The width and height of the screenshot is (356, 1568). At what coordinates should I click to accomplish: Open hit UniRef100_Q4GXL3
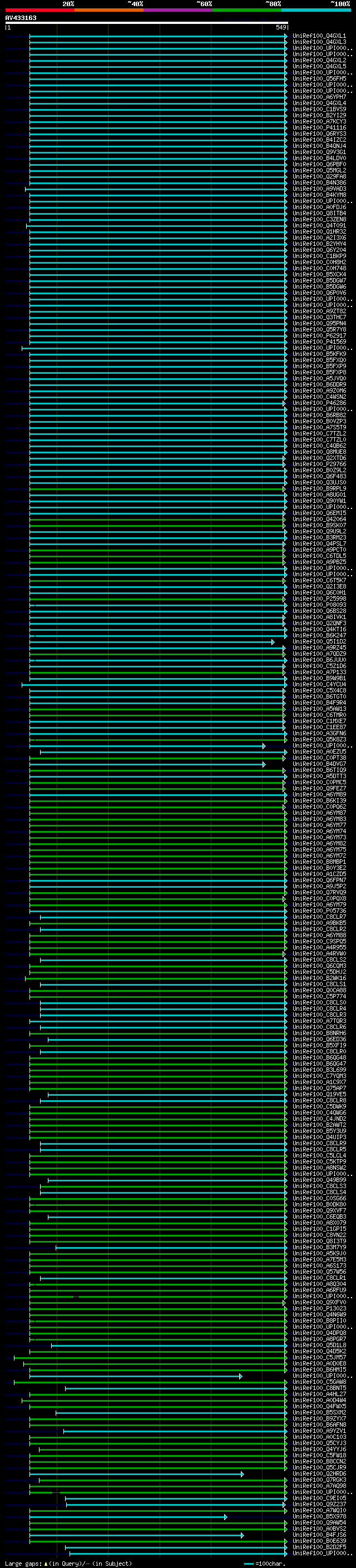coord(319,42)
